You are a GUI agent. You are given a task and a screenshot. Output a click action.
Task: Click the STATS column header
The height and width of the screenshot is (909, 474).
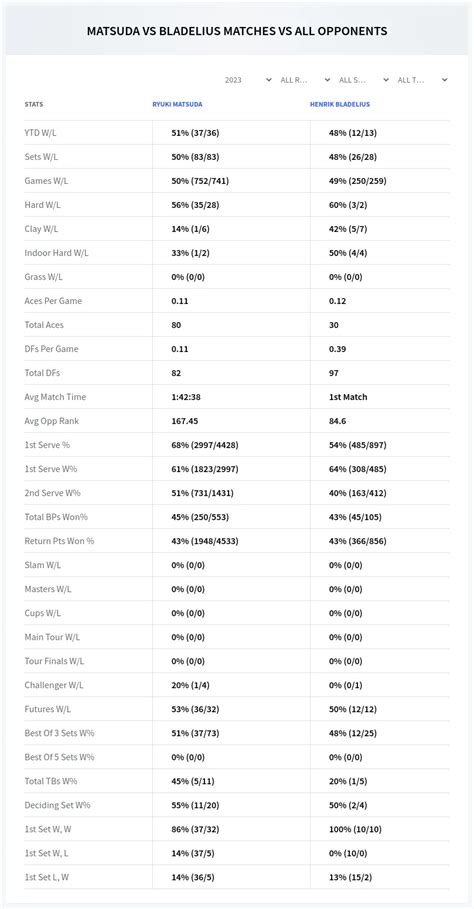[x=34, y=104]
